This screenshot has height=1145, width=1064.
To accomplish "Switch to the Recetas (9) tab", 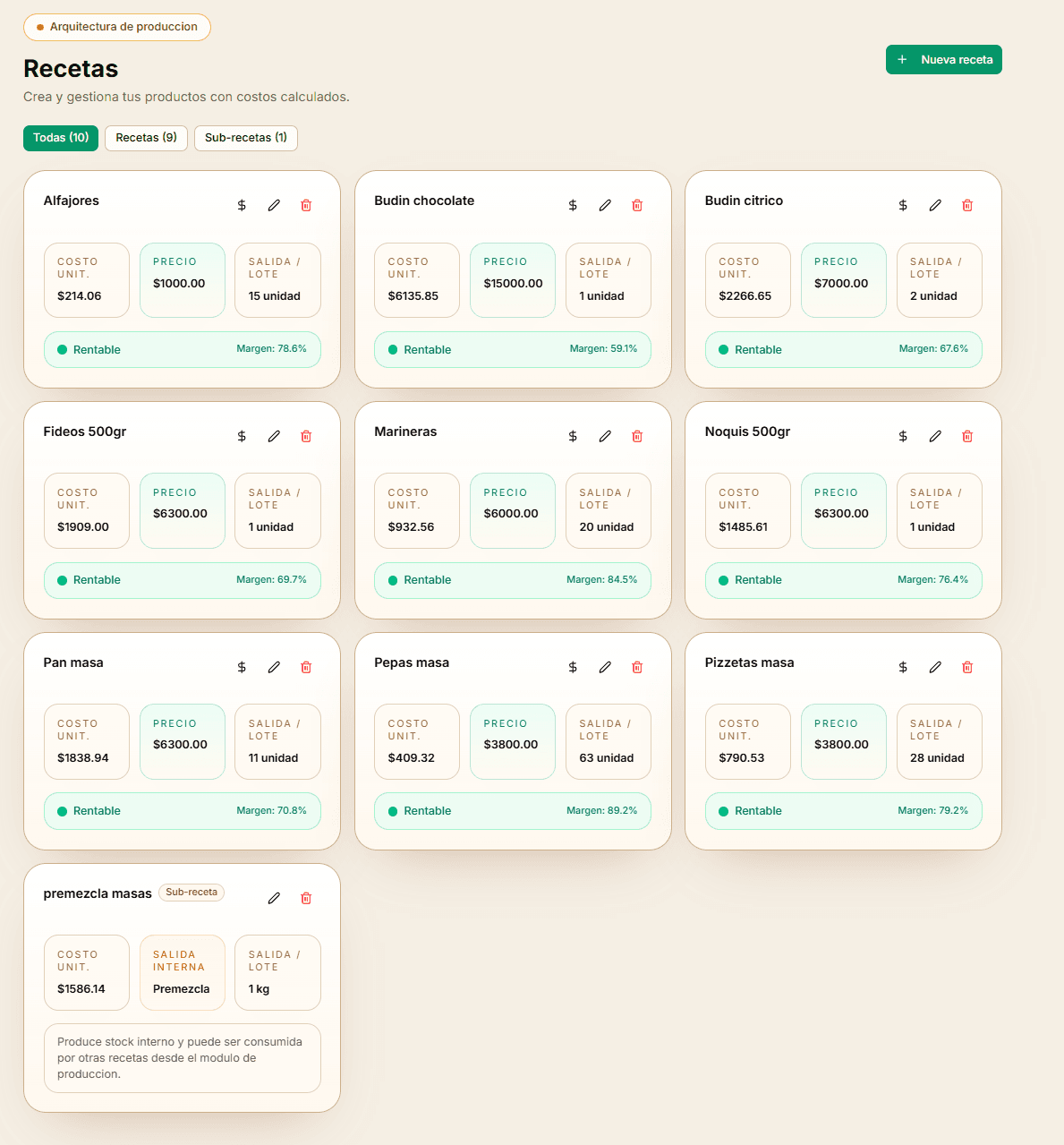I will pyautogui.click(x=146, y=138).
